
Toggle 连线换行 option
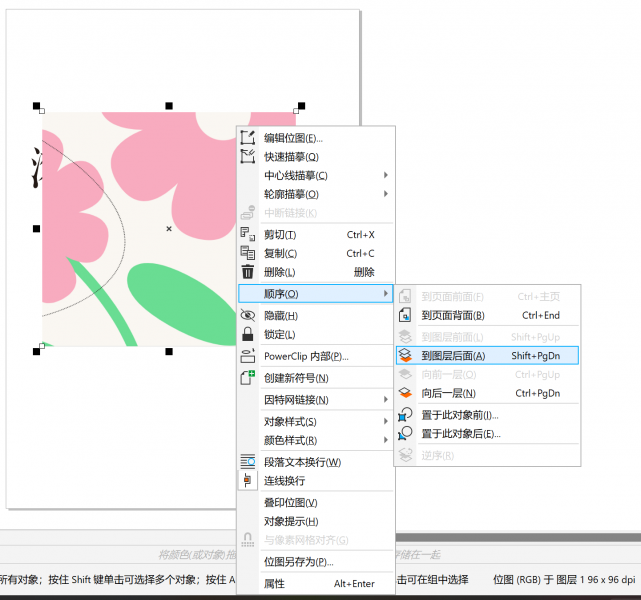[x=316, y=481]
